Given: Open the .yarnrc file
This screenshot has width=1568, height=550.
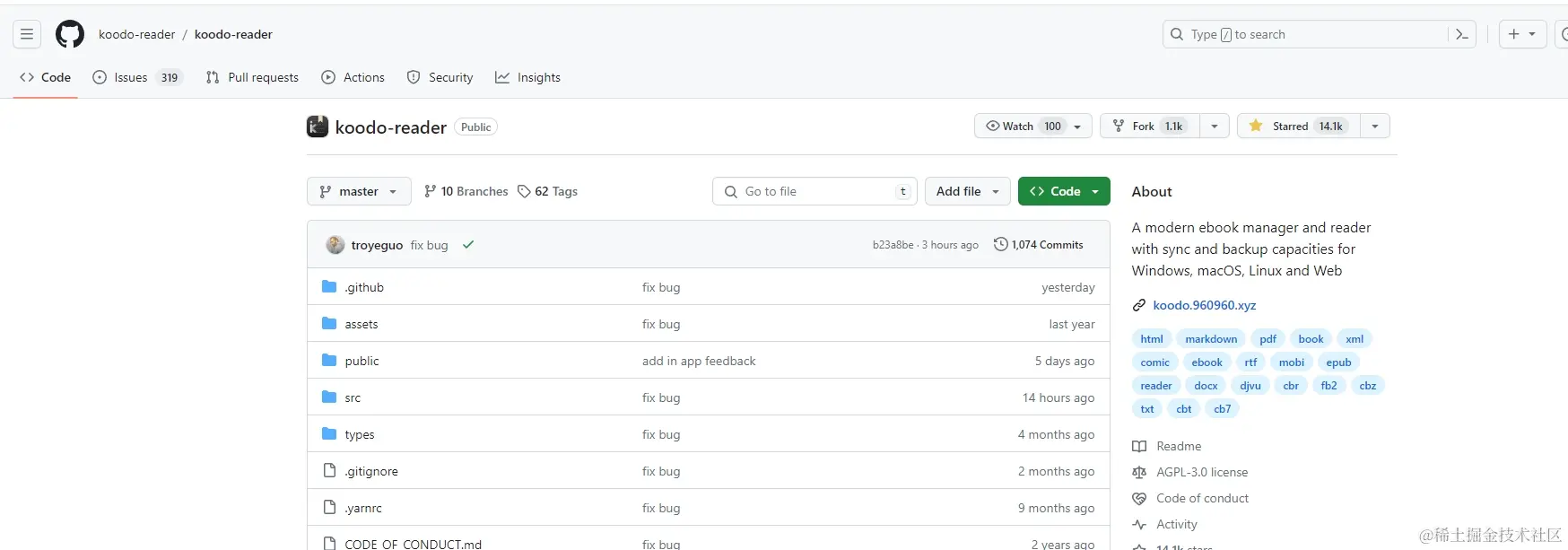Looking at the screenshot, I should 363,508.
